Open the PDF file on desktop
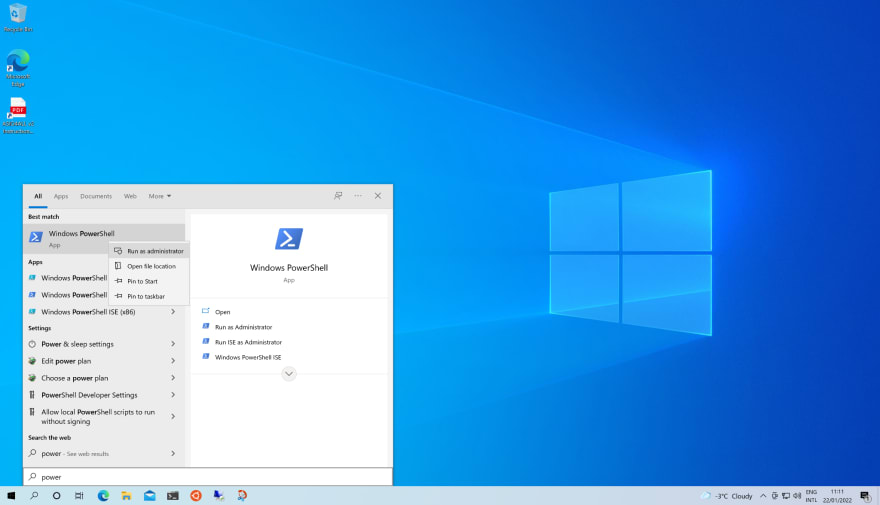880x505 pixels. (18, 116)
